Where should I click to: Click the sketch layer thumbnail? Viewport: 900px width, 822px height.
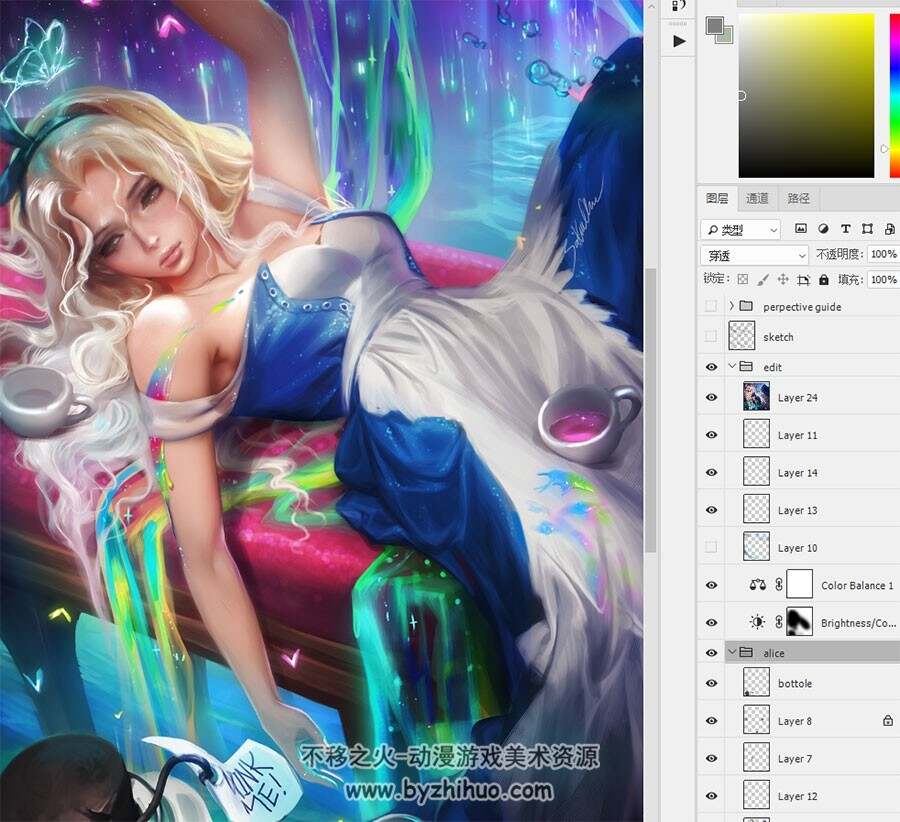[x=741, y=336]
